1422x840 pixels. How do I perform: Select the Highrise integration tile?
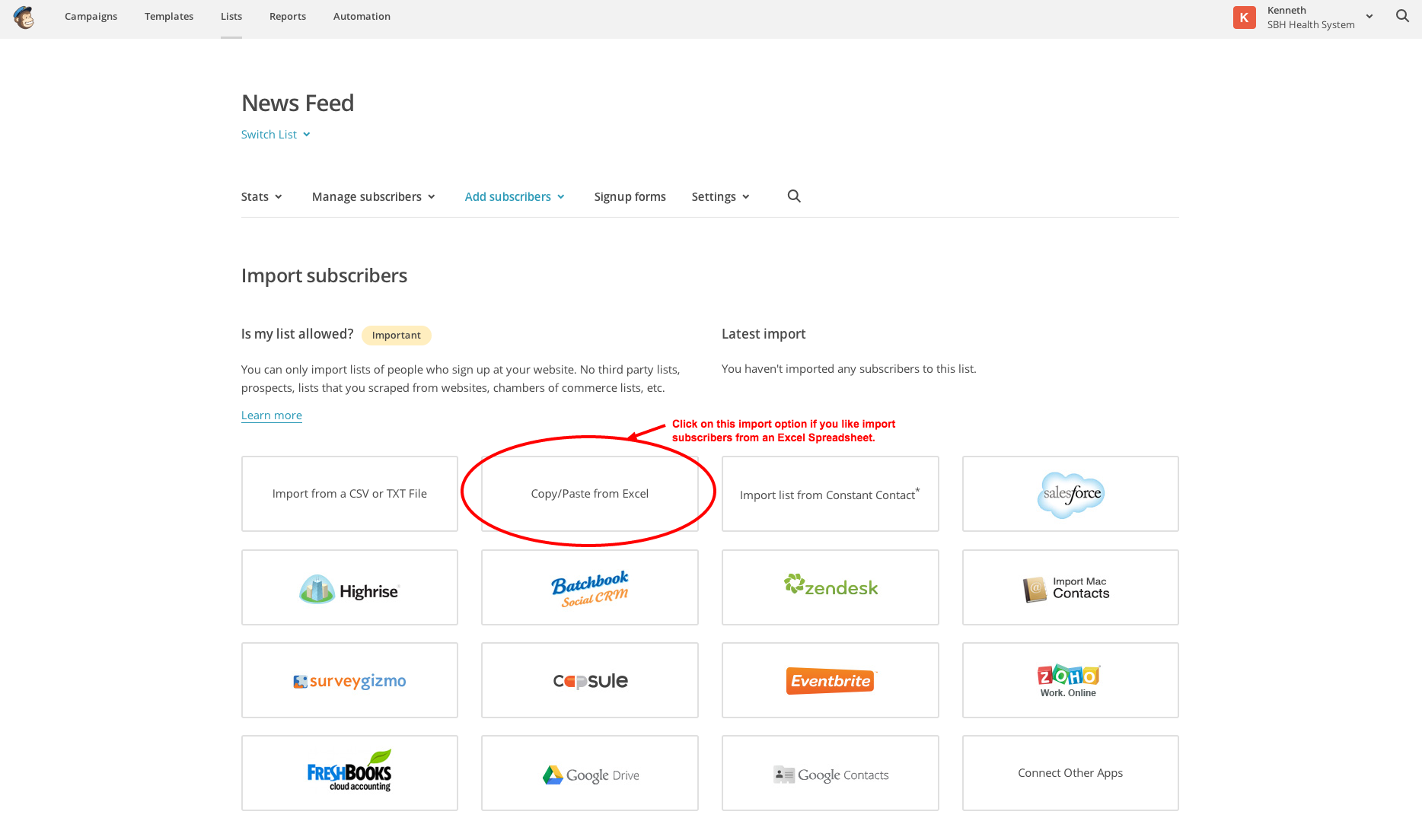coord(349,587)
